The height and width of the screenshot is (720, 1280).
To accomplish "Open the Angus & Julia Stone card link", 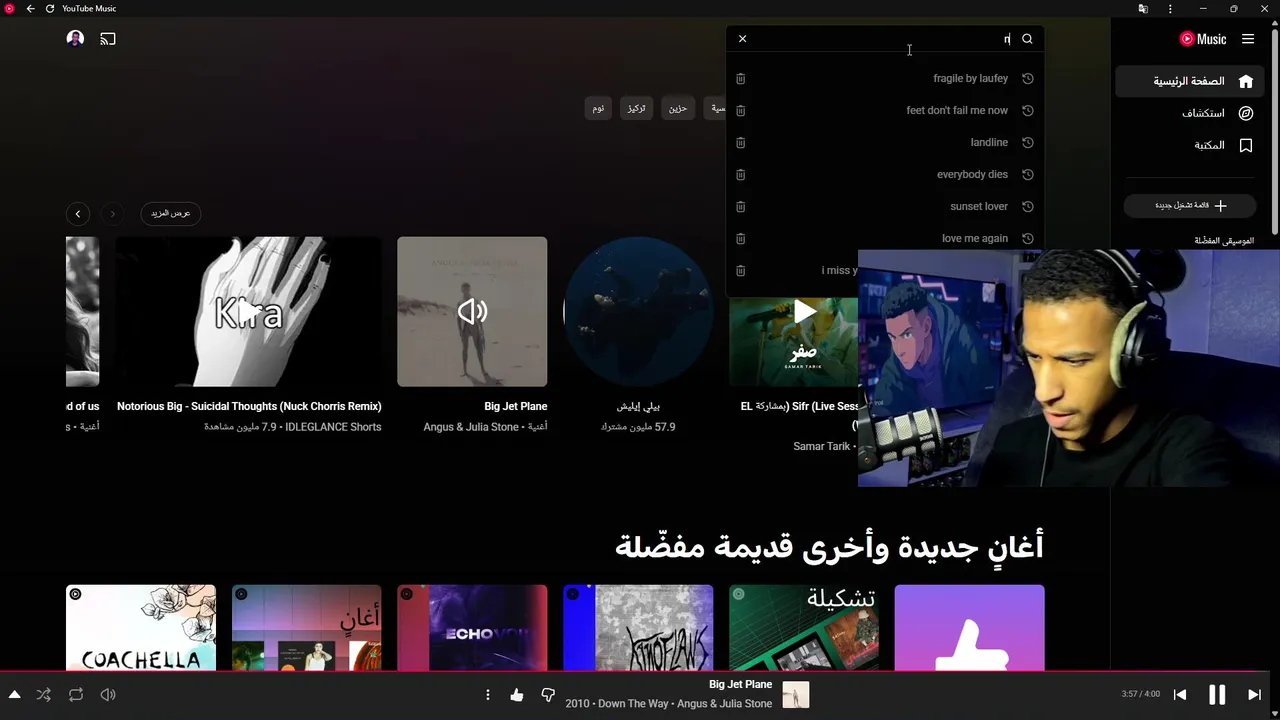I will tap(471, 428).
